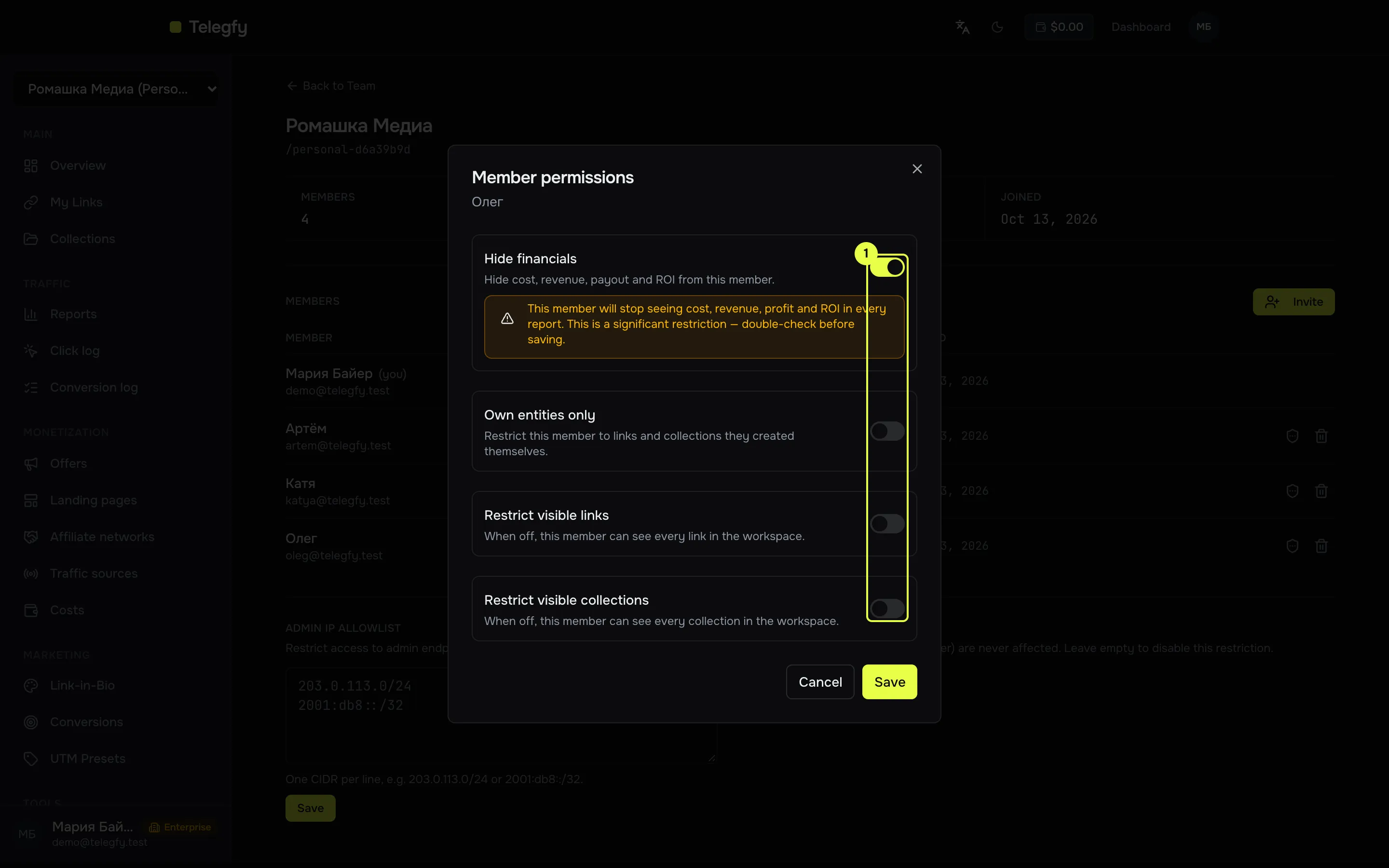The width and height of the screenshot is (1389, 868).
Task: Click the Telegfy logo
Action: click(x=208, y=27)
